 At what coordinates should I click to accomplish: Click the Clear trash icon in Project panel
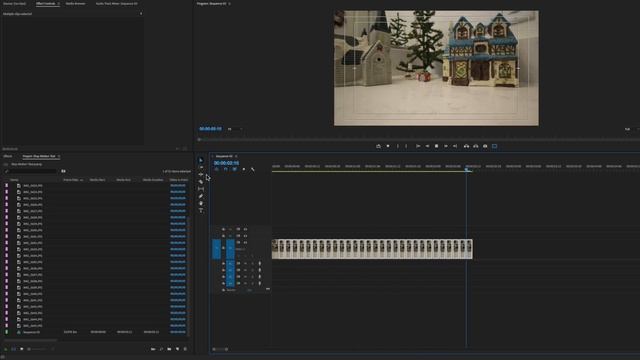pos(185,349)
